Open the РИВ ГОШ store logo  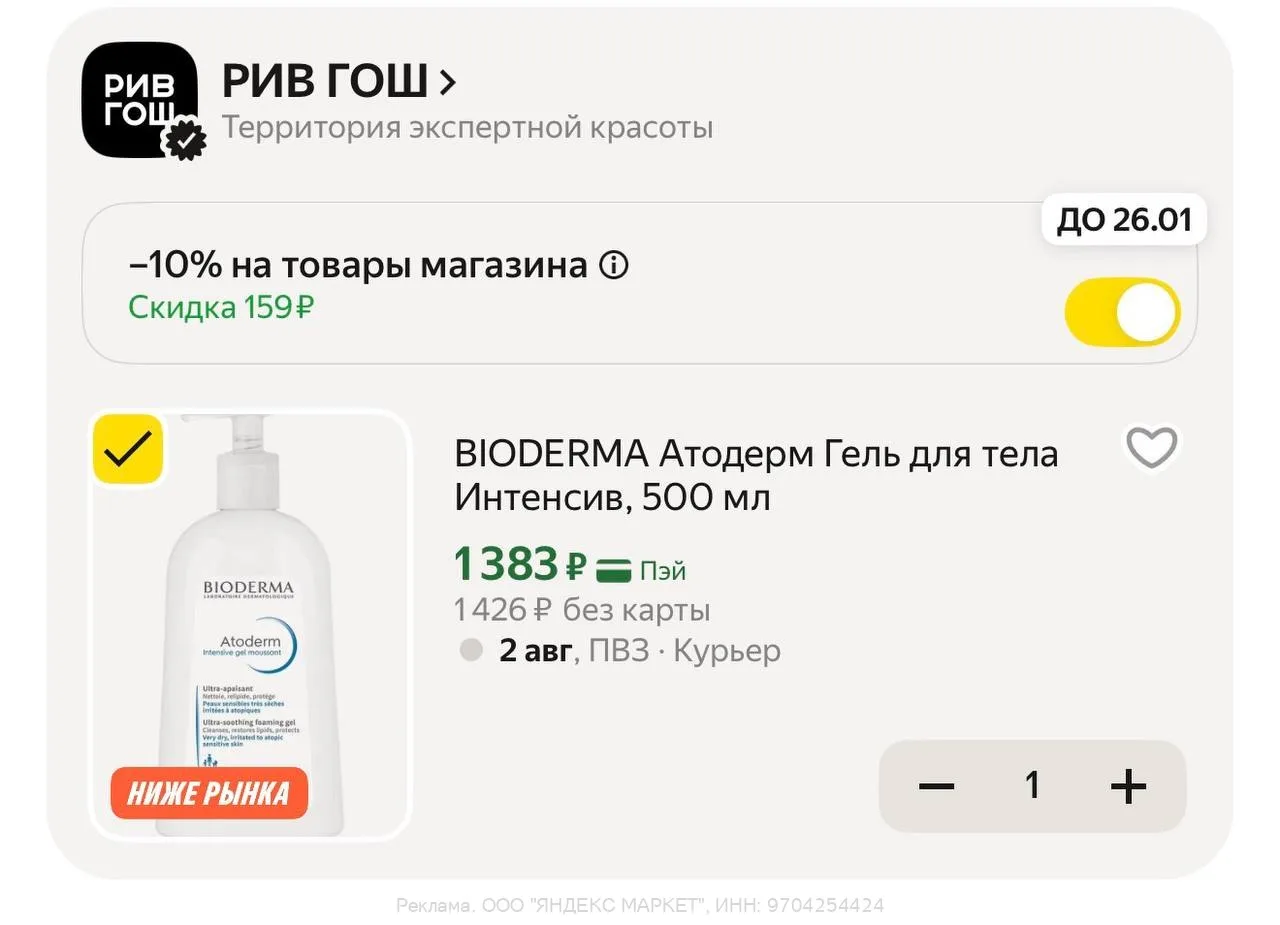[x=139, y=100]
